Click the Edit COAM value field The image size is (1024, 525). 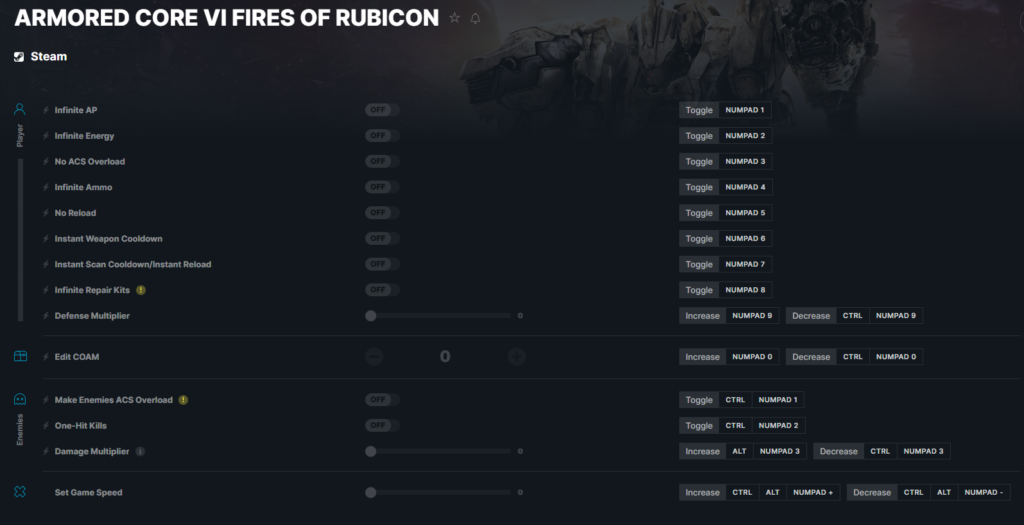tap(445, 357)
